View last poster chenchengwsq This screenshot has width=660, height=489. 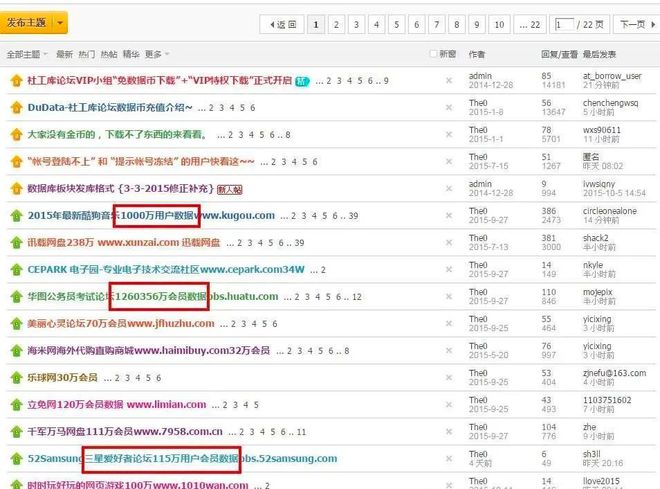tap(610, 103)
